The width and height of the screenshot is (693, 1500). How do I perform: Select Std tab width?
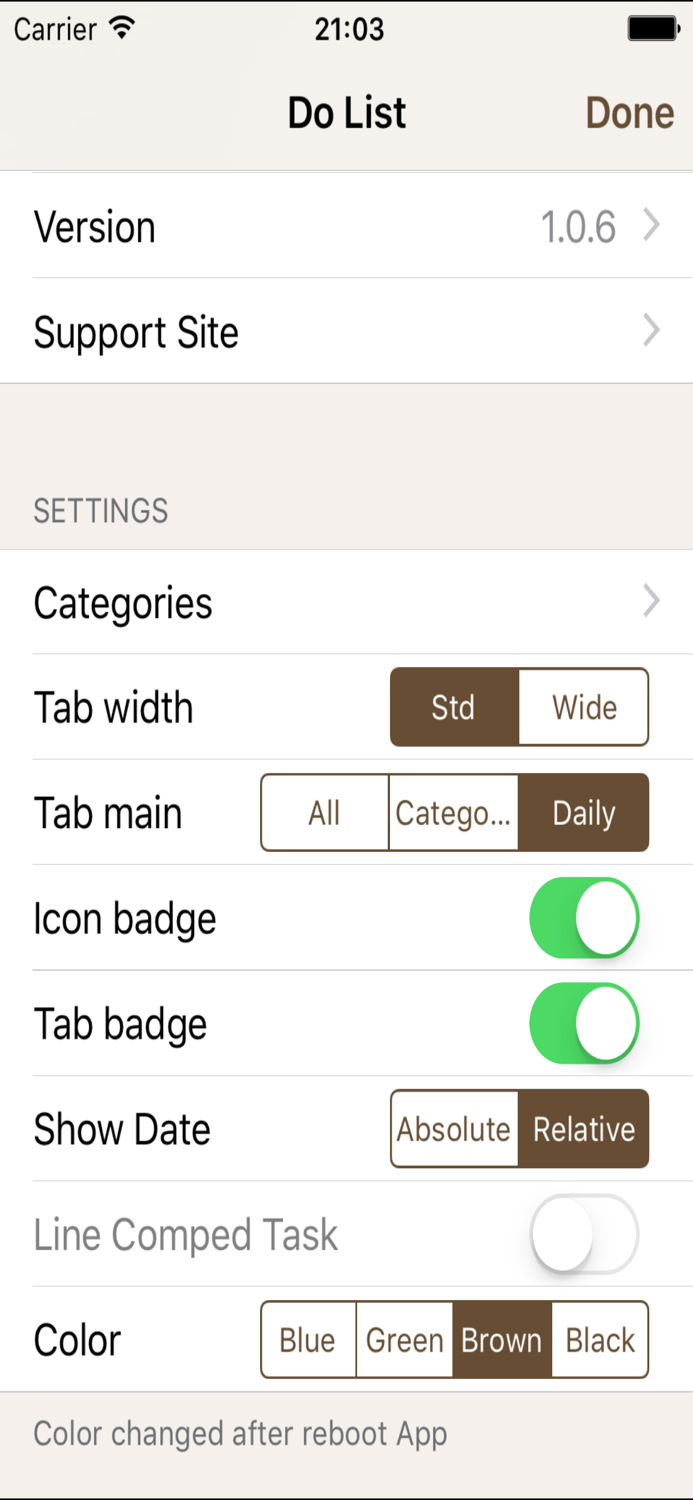pyautogui.click(x=454, y=707)
